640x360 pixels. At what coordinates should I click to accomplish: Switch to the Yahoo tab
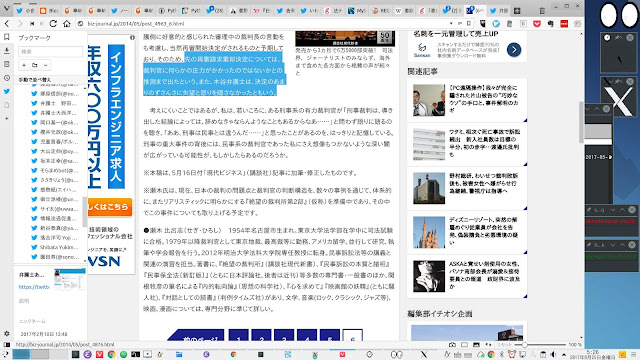(x=262, y=11)
